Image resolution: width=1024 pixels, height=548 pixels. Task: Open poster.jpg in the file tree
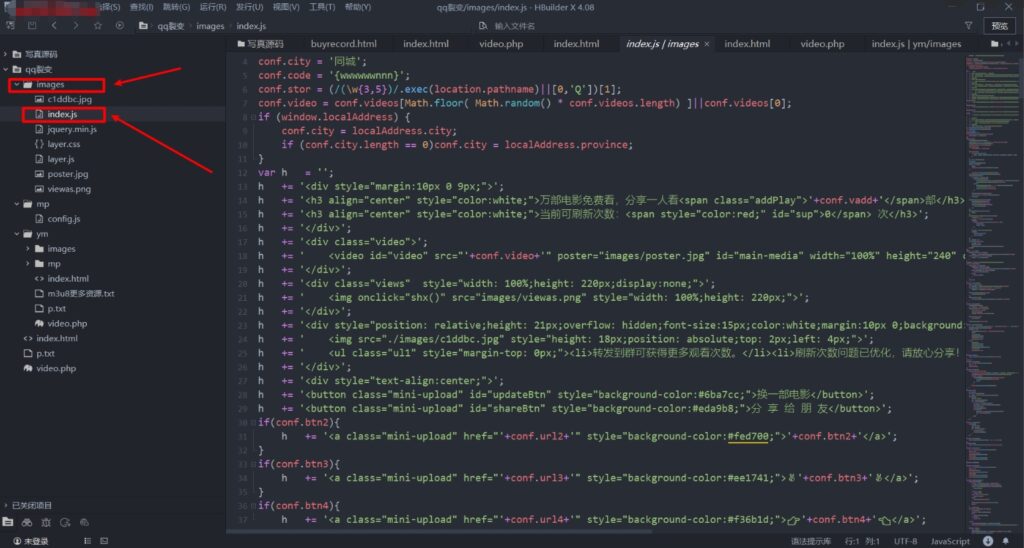point(67,174)
